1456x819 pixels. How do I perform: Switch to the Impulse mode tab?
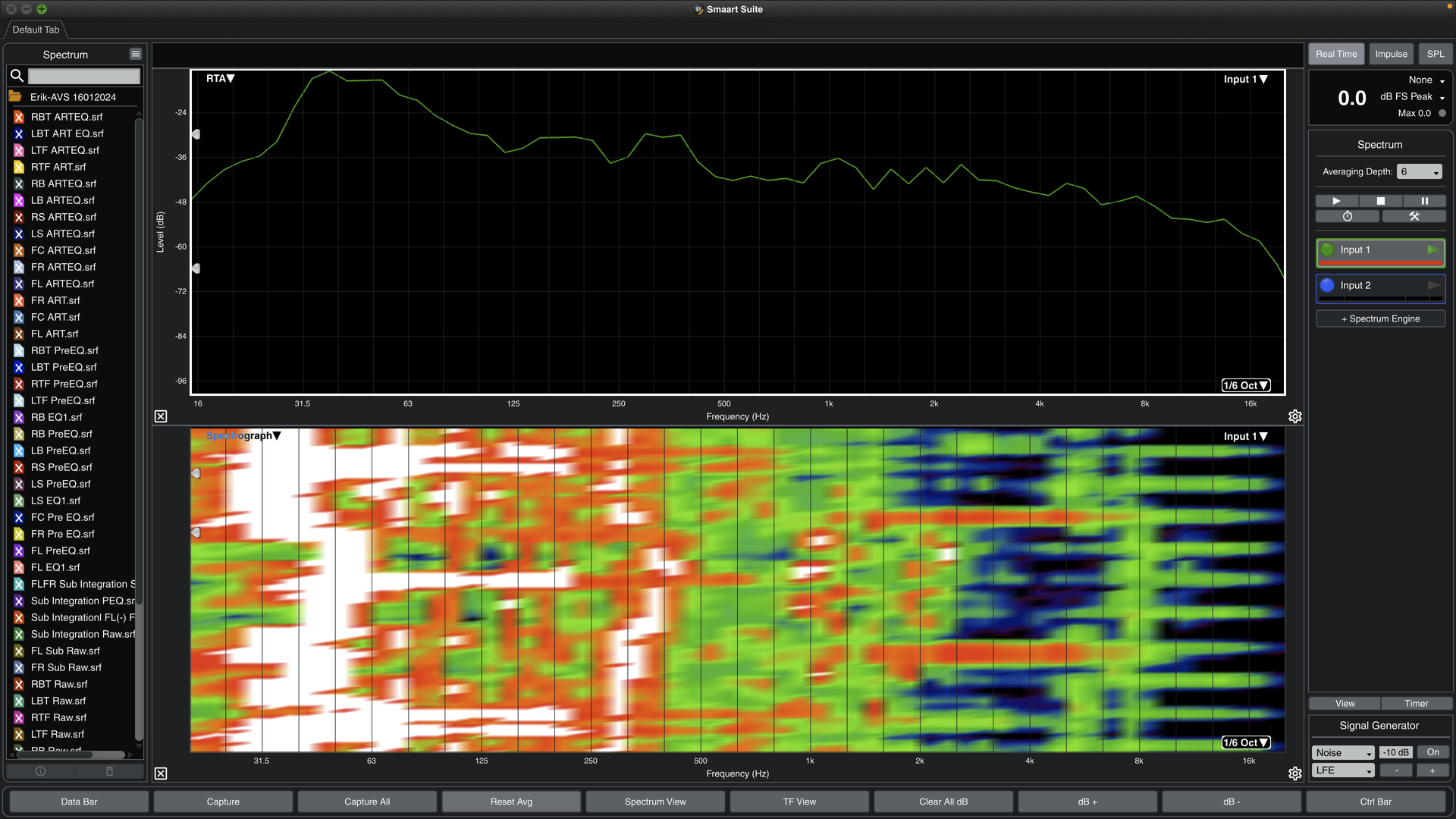coord(1391,54)
